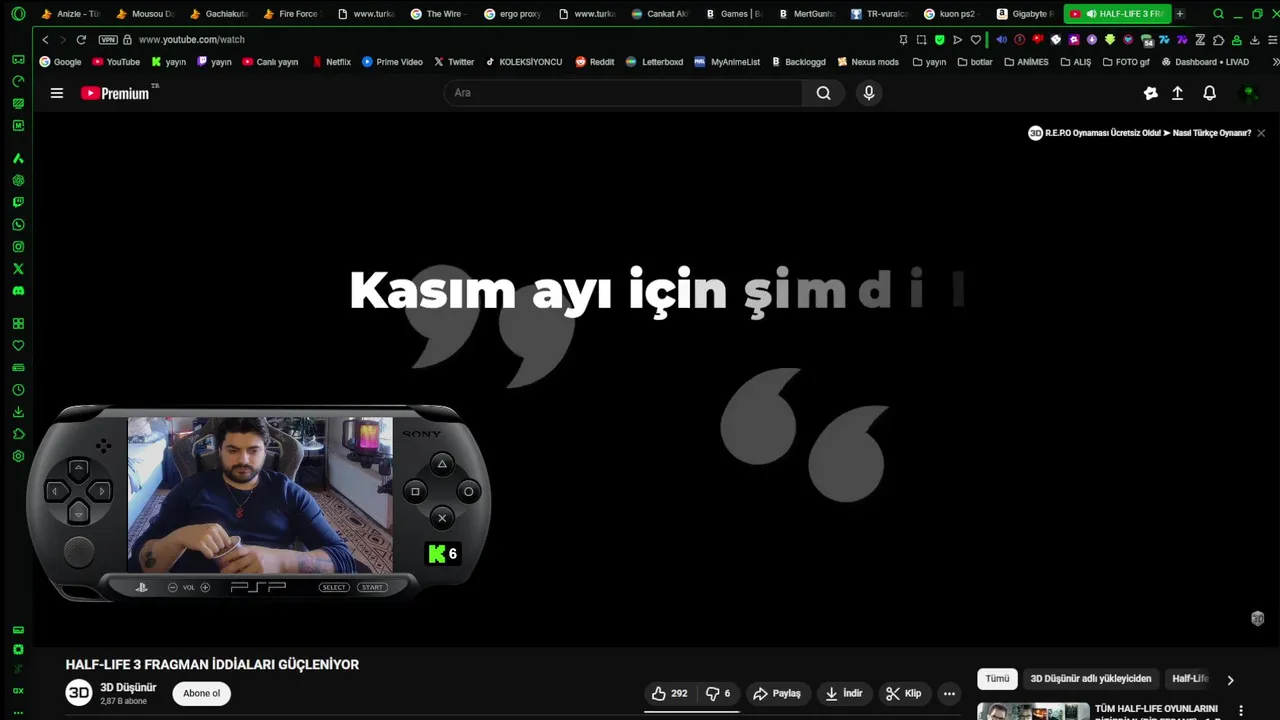Image resolution: width=1280 pixels, height=720 pixels.
Task: Click the YouTube Premium logo
Action: coord(116,93)
